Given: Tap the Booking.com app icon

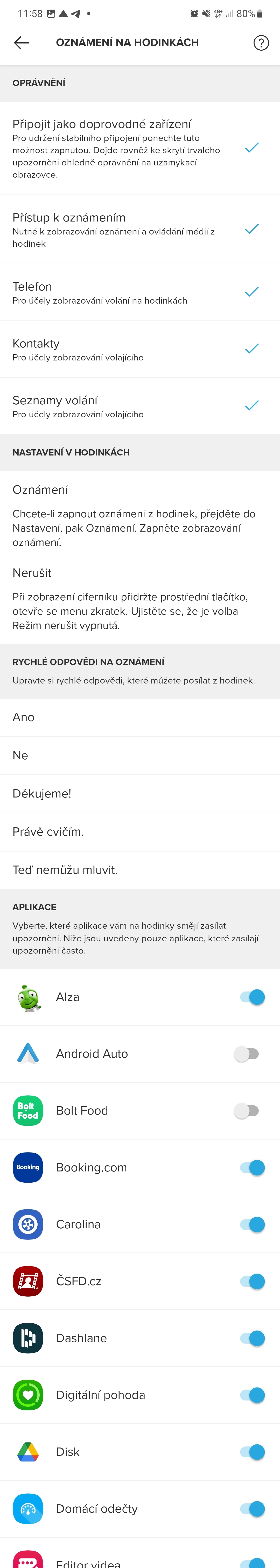Looking at the screenshot, I should (x=28, y=1168).
